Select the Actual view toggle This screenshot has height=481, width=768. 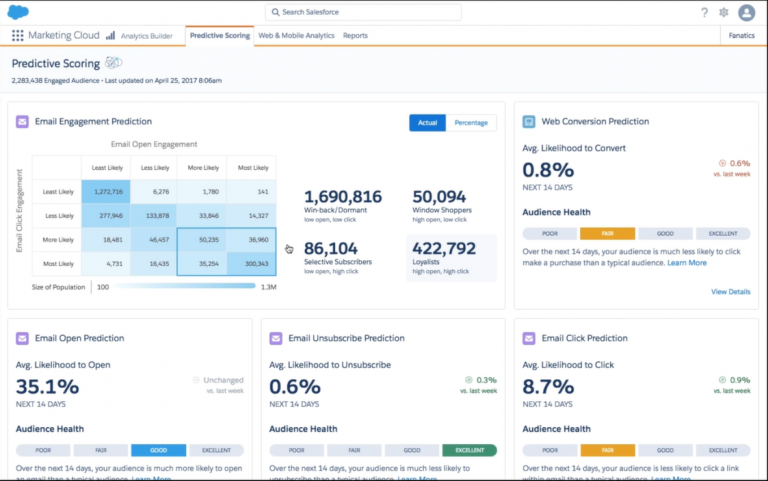[x=427, y=122]
